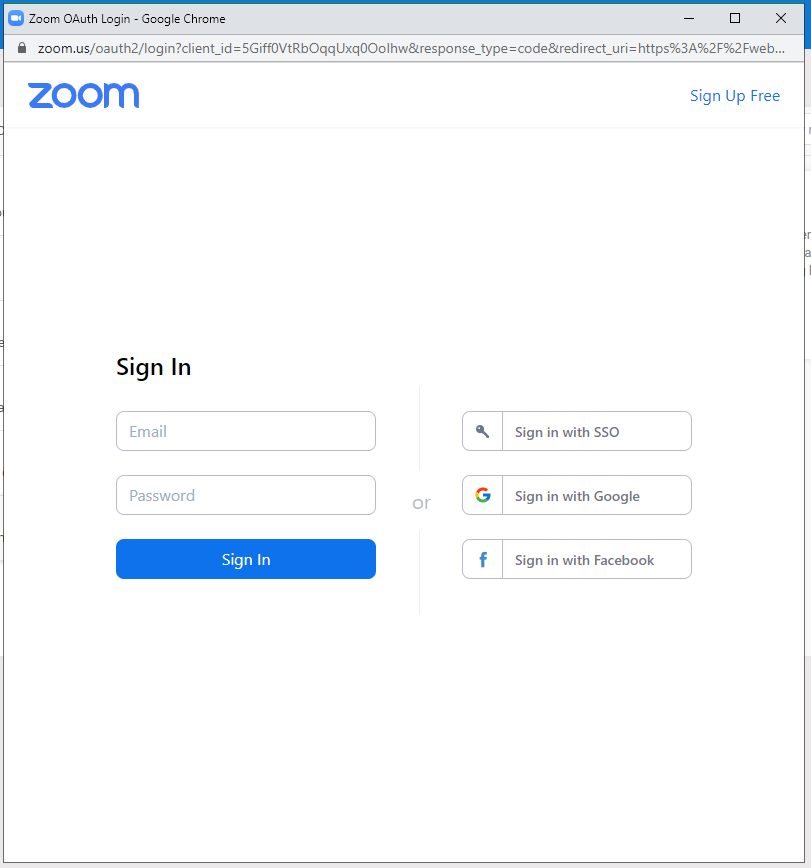The width and height of the screenshot is (811, 868).
Task: Click the padlock icon beside the URL
Action: coord(22,48)
